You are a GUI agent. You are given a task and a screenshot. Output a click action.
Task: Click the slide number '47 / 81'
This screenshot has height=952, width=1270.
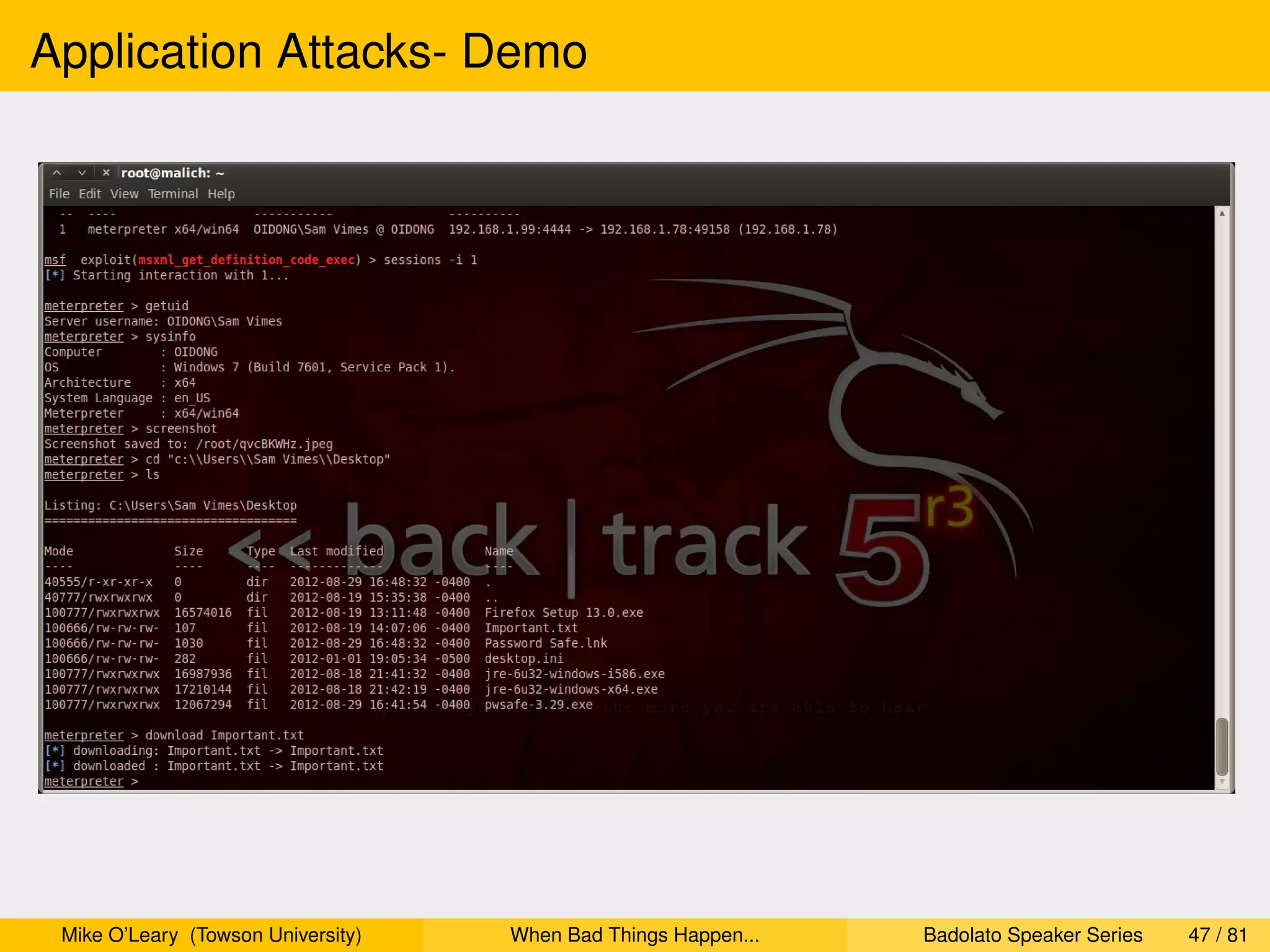1218,935
